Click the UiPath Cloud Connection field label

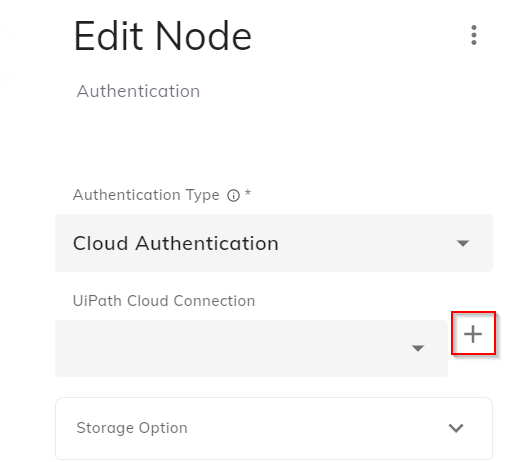point(164,301)
